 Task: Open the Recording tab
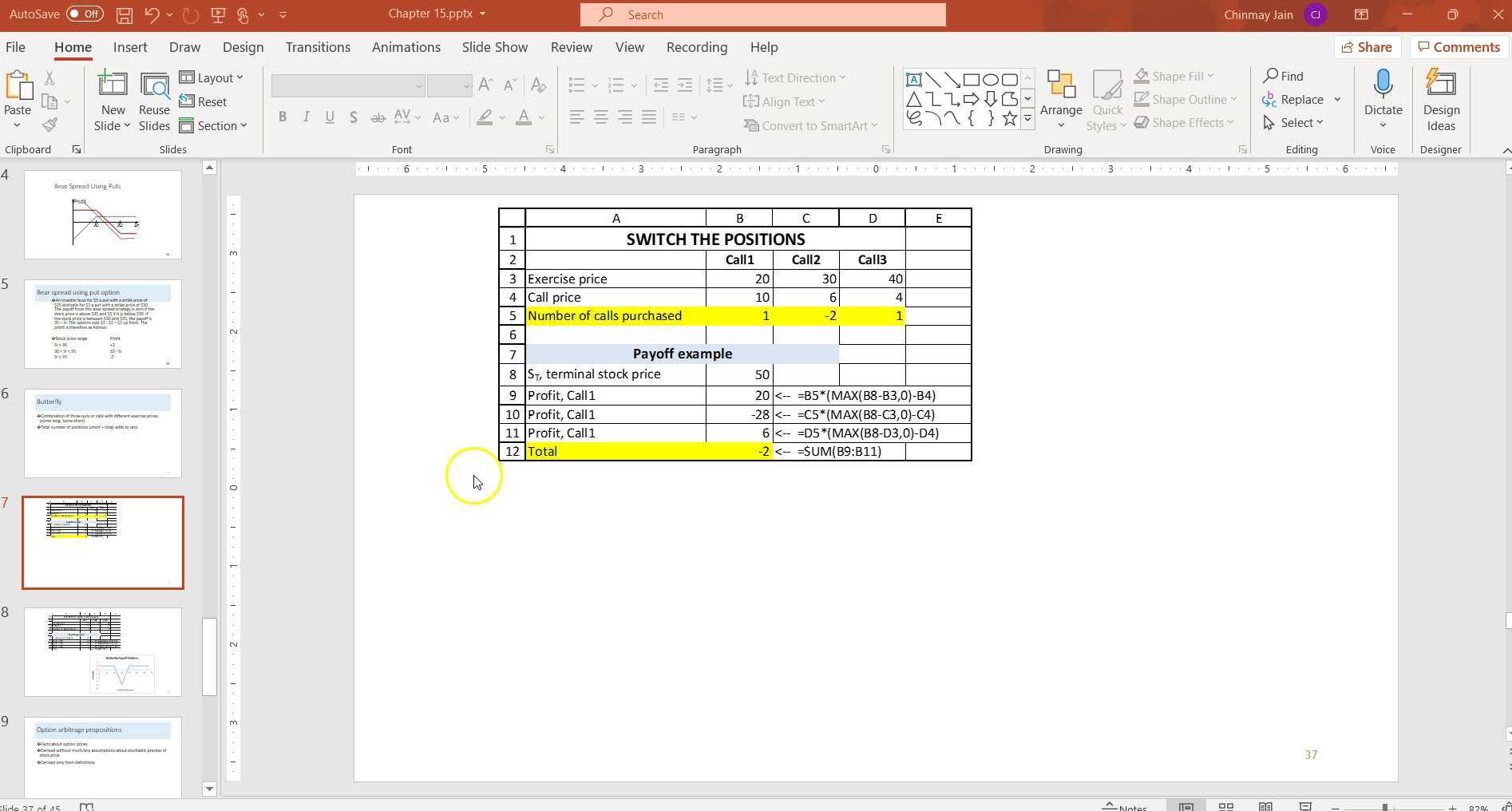pyautogui.click(x=695, y=47)
